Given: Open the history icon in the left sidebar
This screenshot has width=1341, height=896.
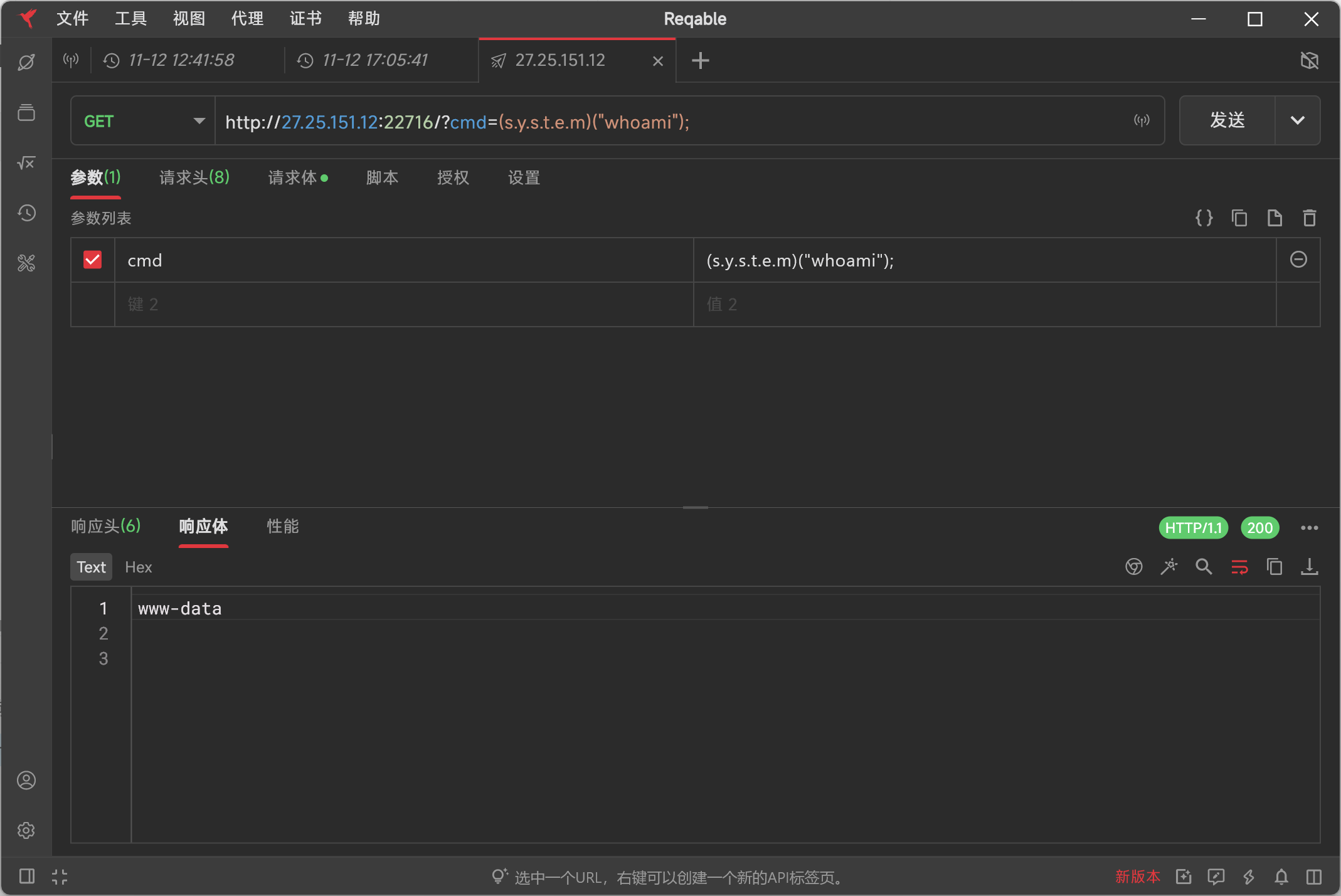Looking at the screenshot, I should click(x=26, y=213).
